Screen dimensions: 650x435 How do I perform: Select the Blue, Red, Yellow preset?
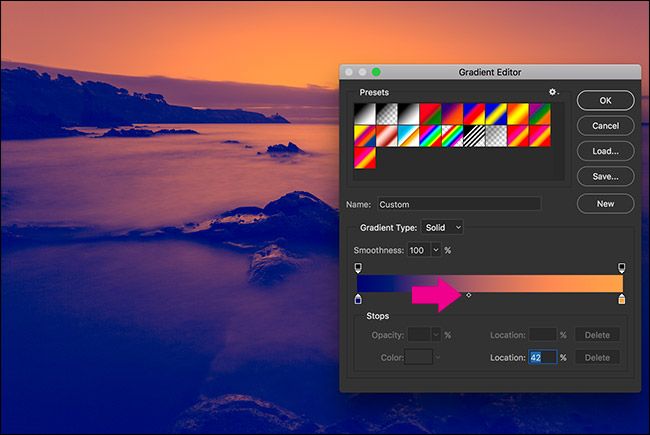pos(474,114)
